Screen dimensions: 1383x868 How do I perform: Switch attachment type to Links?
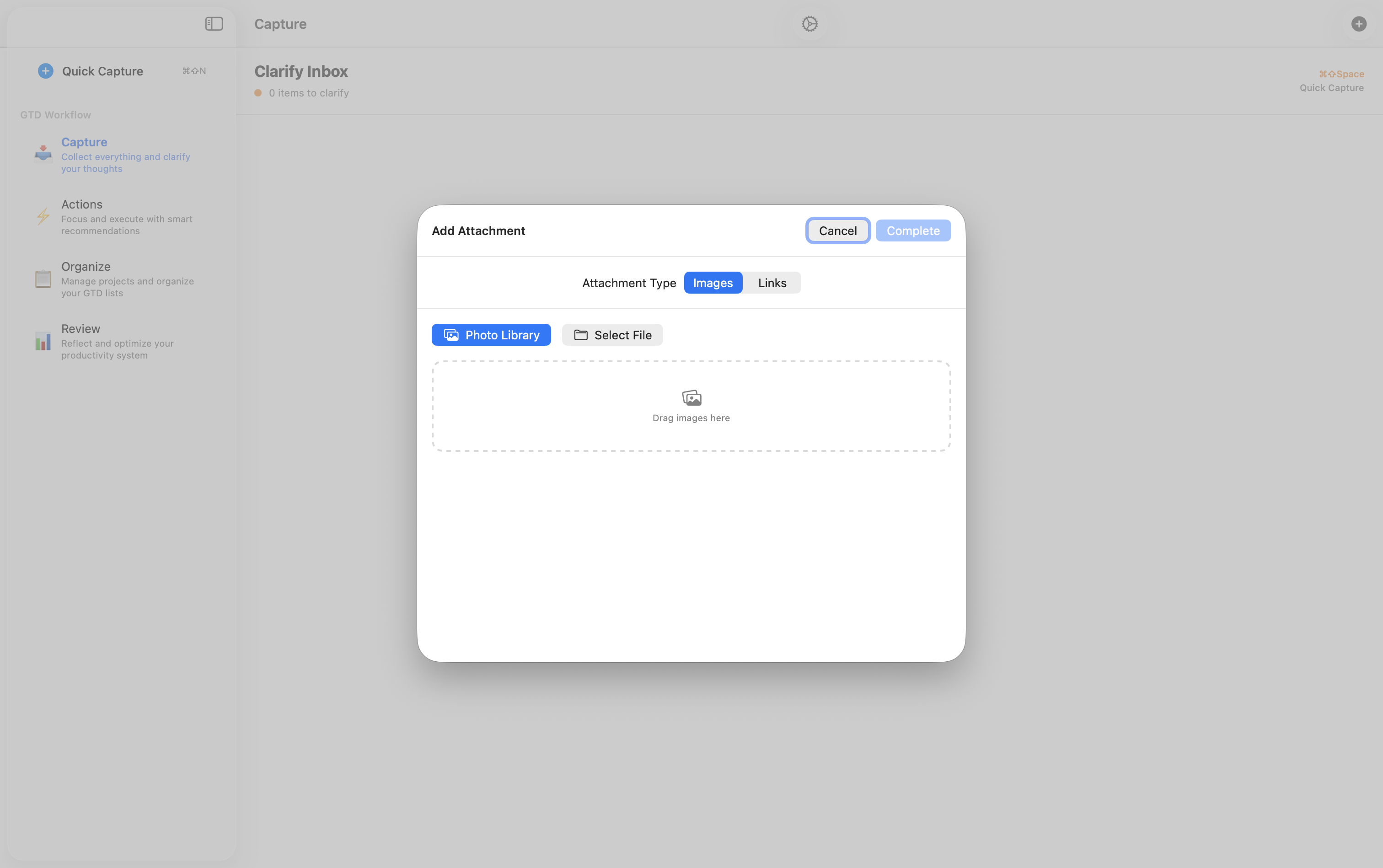click(772, 283)
